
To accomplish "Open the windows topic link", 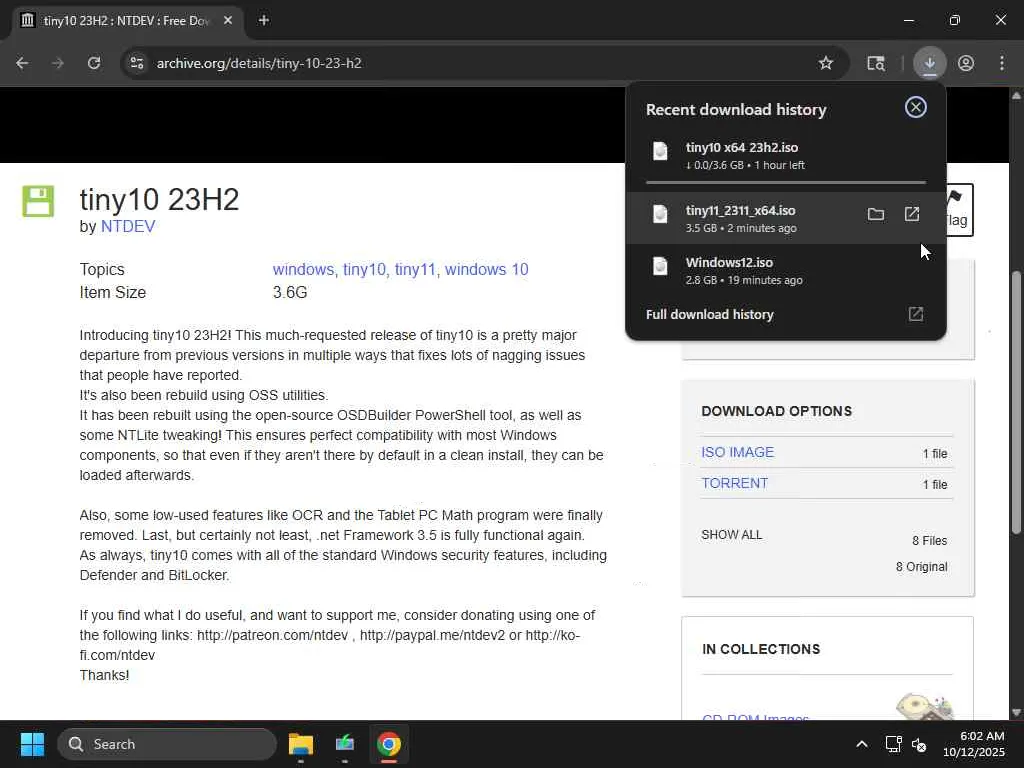I will coord(303,269).
